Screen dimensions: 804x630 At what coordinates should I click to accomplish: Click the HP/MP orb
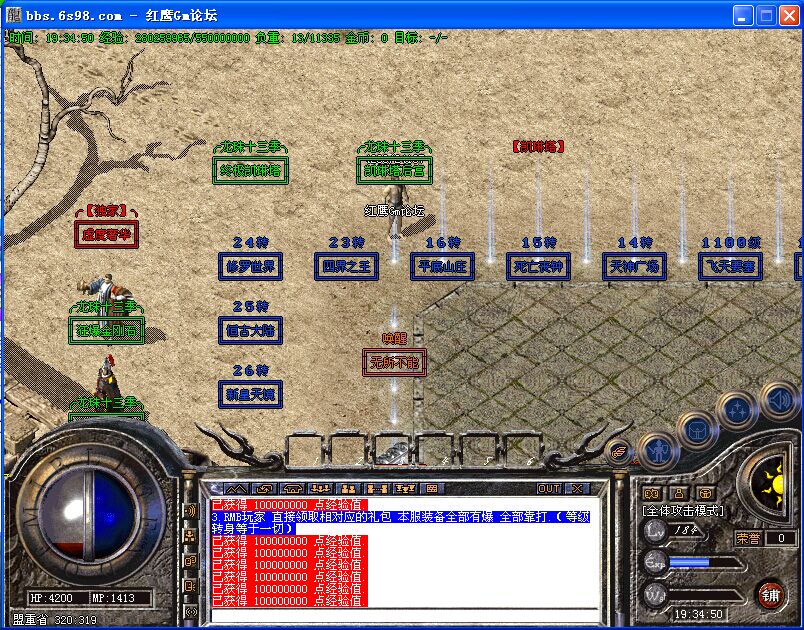(x=88, y=514)
